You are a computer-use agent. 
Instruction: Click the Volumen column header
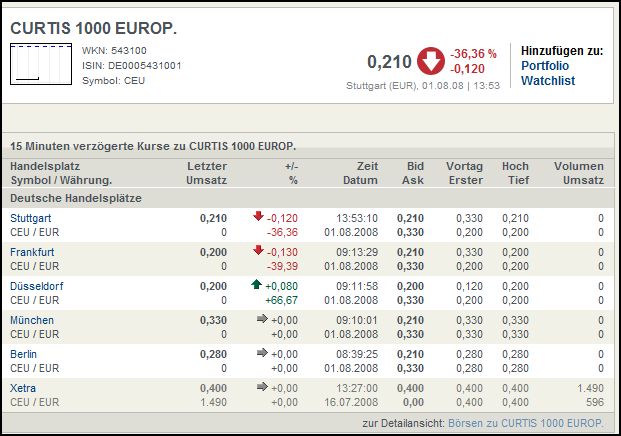click(579, 166)
